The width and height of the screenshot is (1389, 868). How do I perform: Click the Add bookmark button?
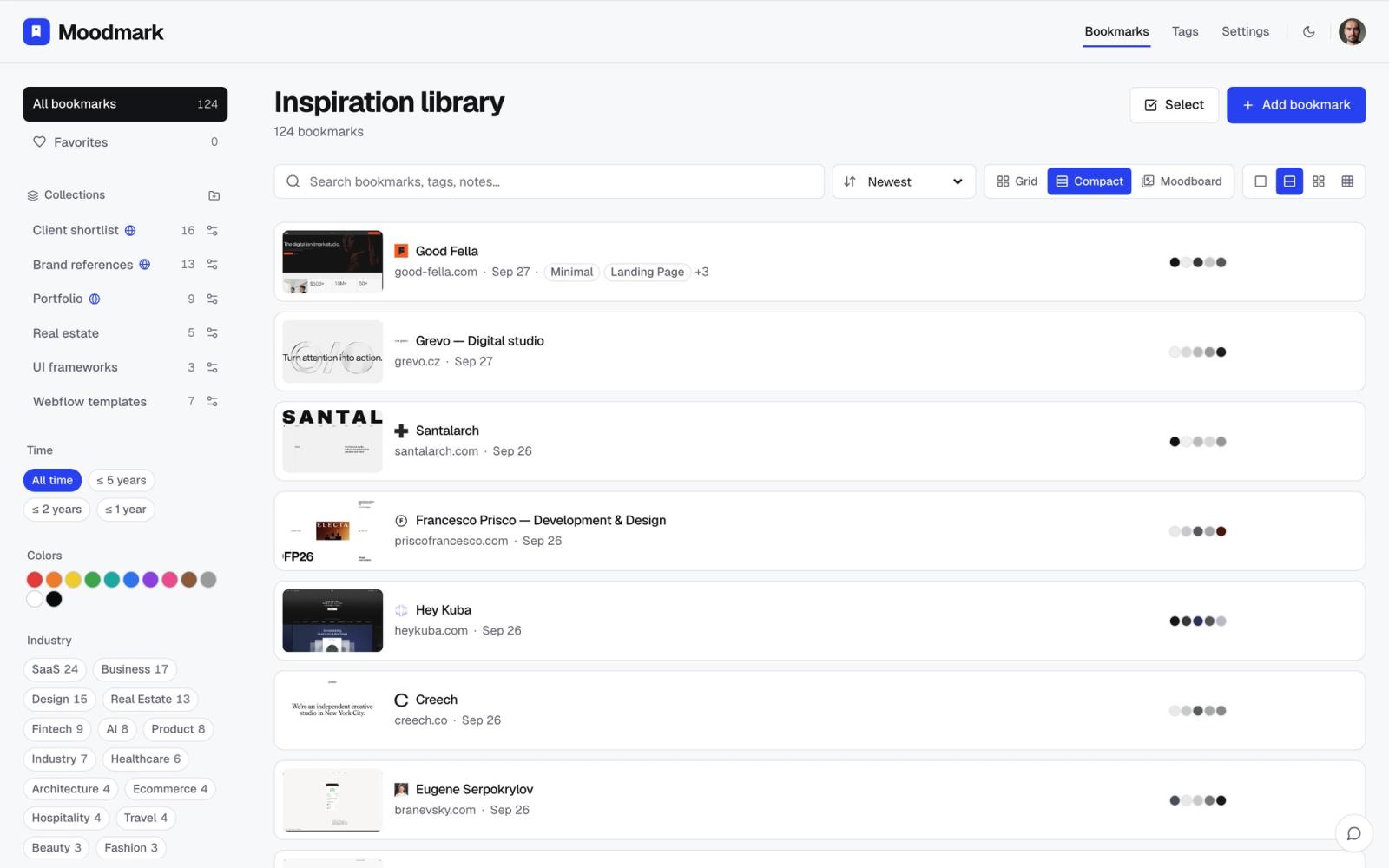coord(1295,105)
